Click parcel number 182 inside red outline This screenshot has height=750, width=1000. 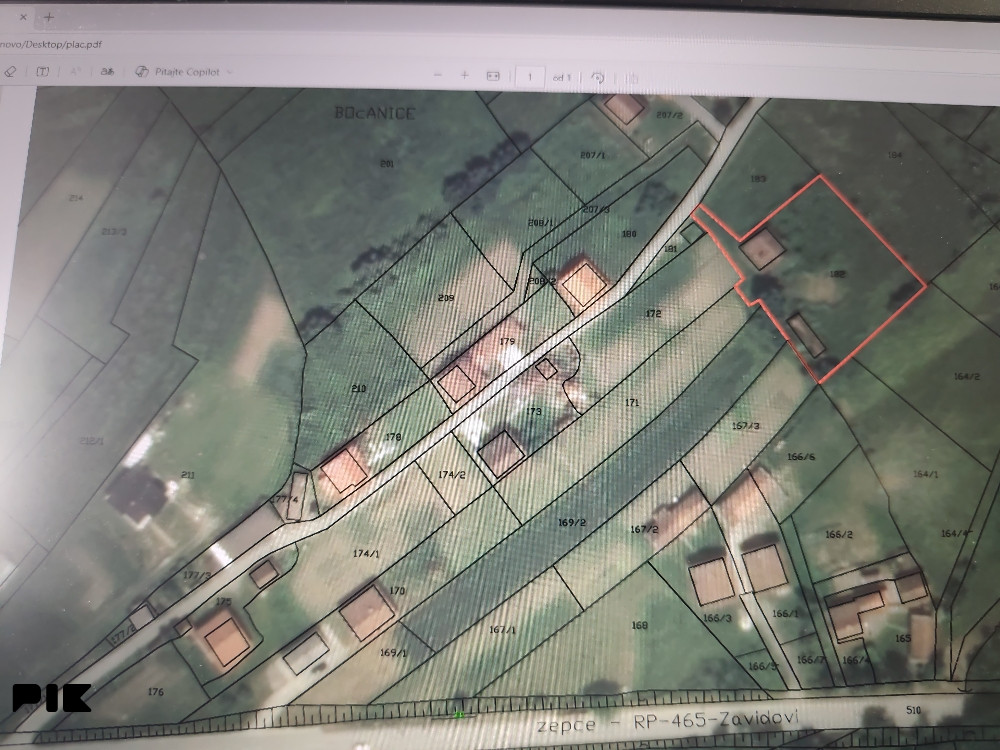point(837,274)
